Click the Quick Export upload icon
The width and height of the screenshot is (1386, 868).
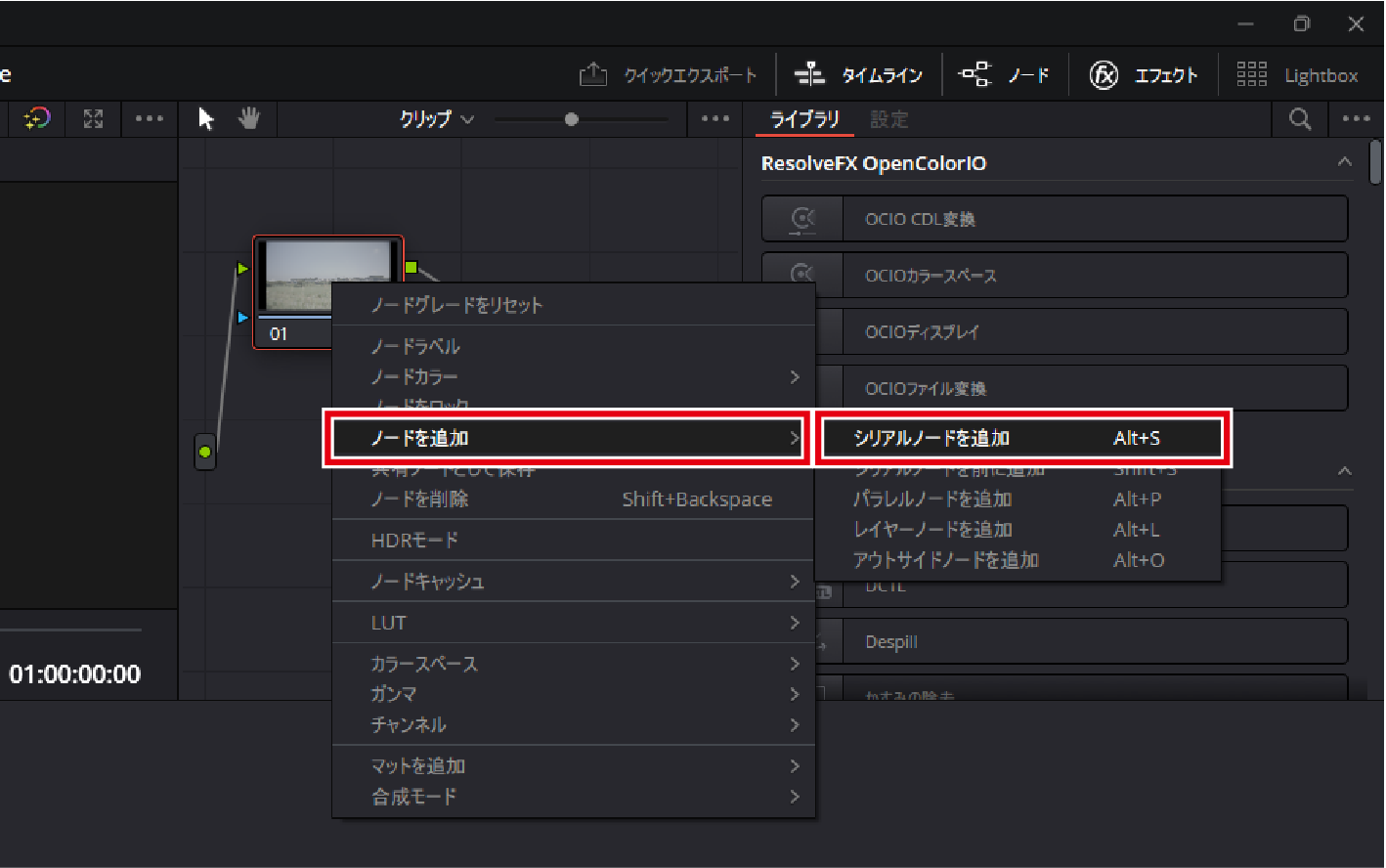tap(593, 75)
